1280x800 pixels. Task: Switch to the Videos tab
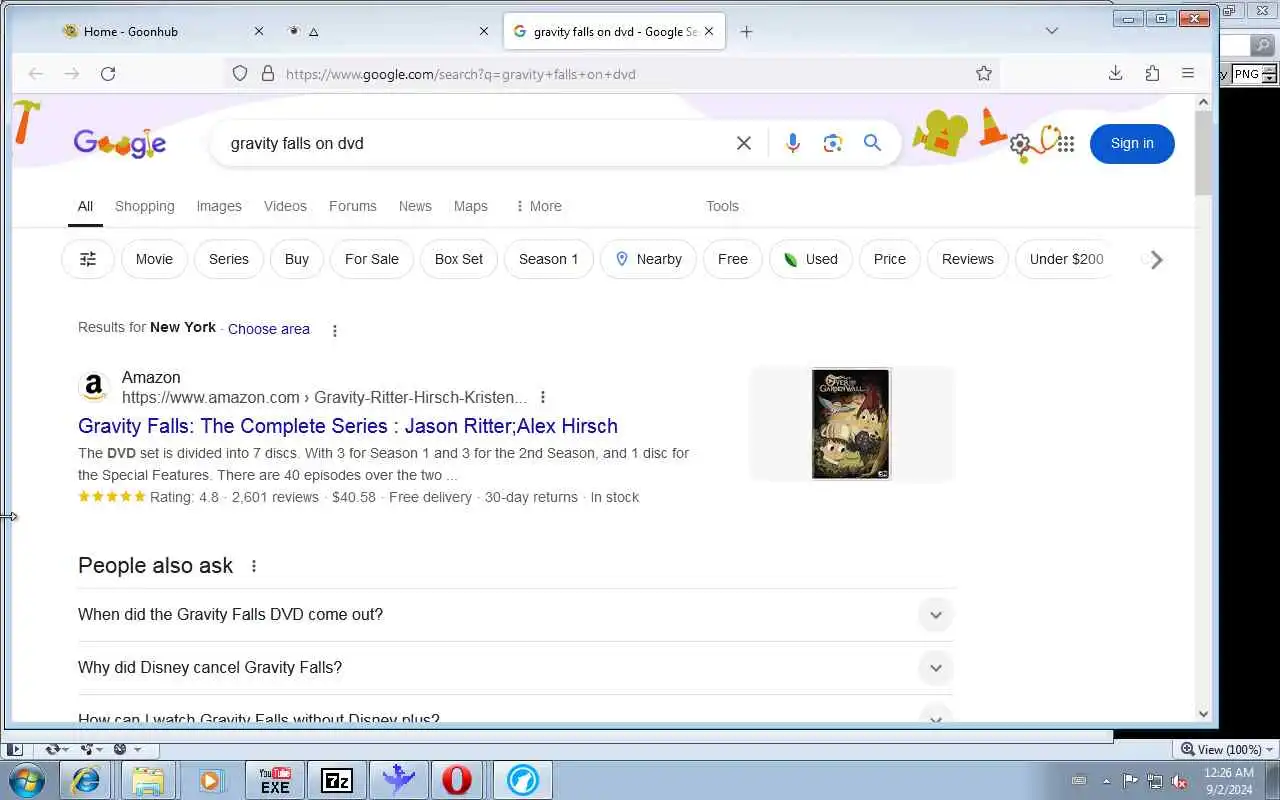(285, 206)
